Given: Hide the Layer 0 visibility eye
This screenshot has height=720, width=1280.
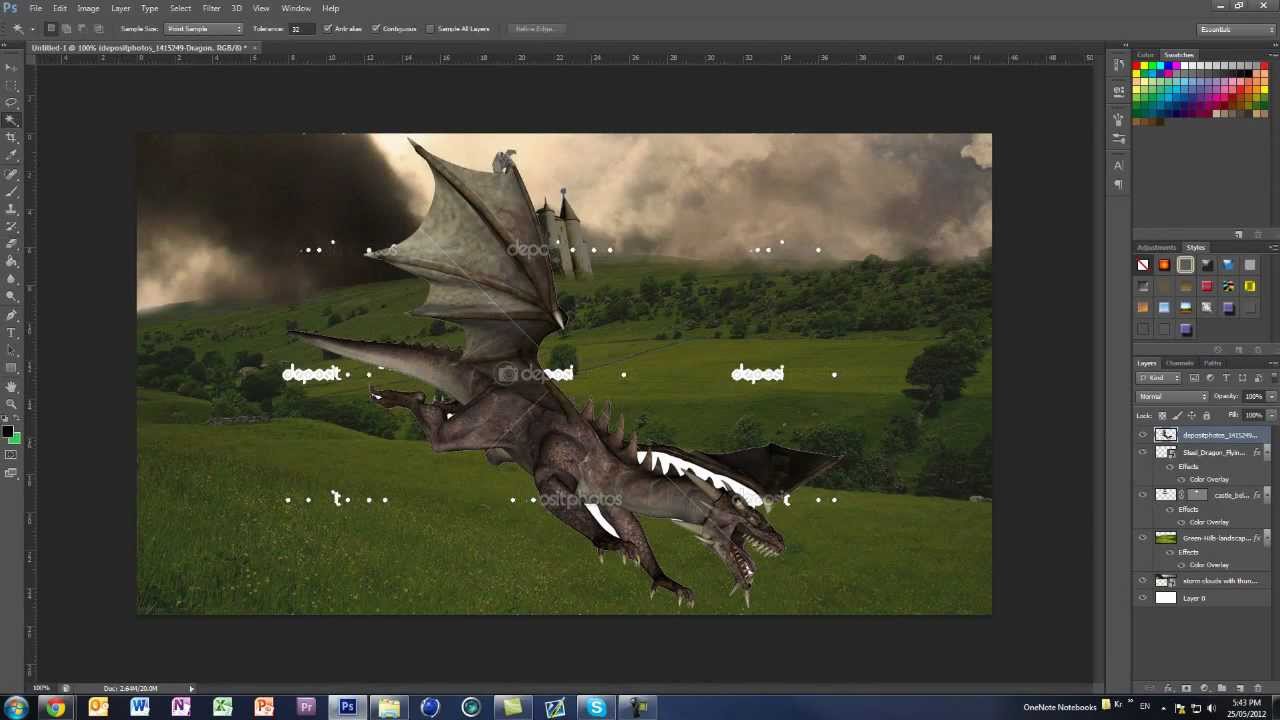Looking at the screenshot, I should point(1143,598).
